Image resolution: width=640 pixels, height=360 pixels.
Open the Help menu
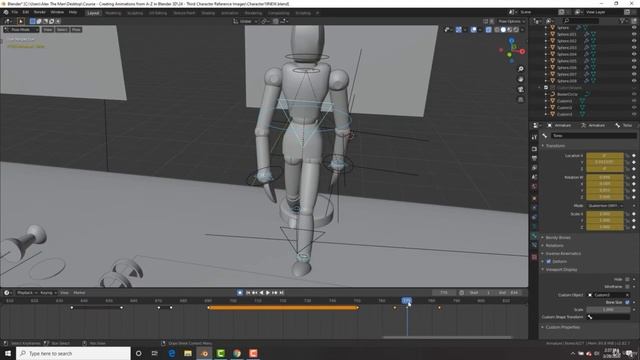point(73,12)
